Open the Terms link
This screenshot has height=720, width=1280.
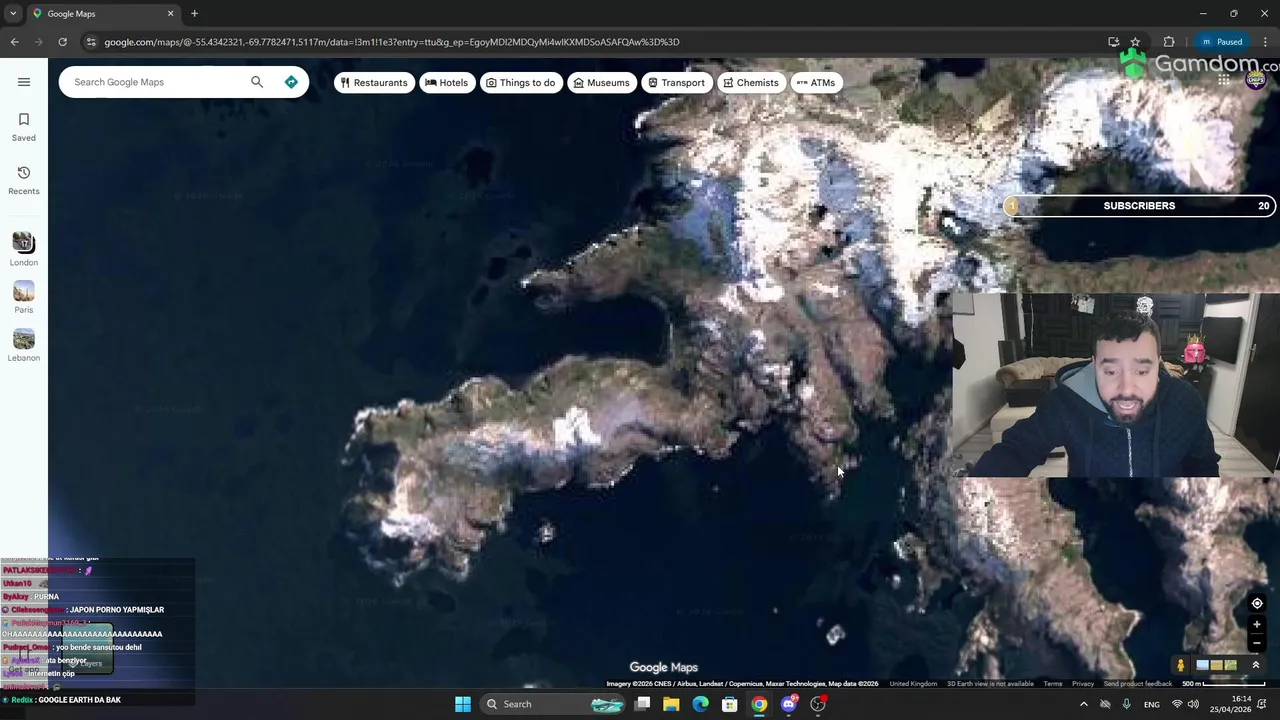click(1053, 684)
